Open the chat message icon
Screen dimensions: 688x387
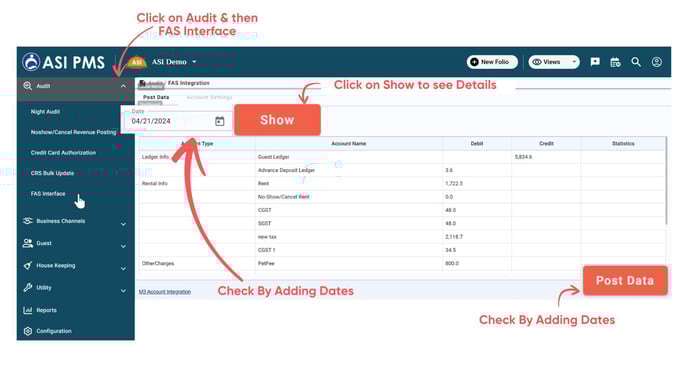coord(595,62)
